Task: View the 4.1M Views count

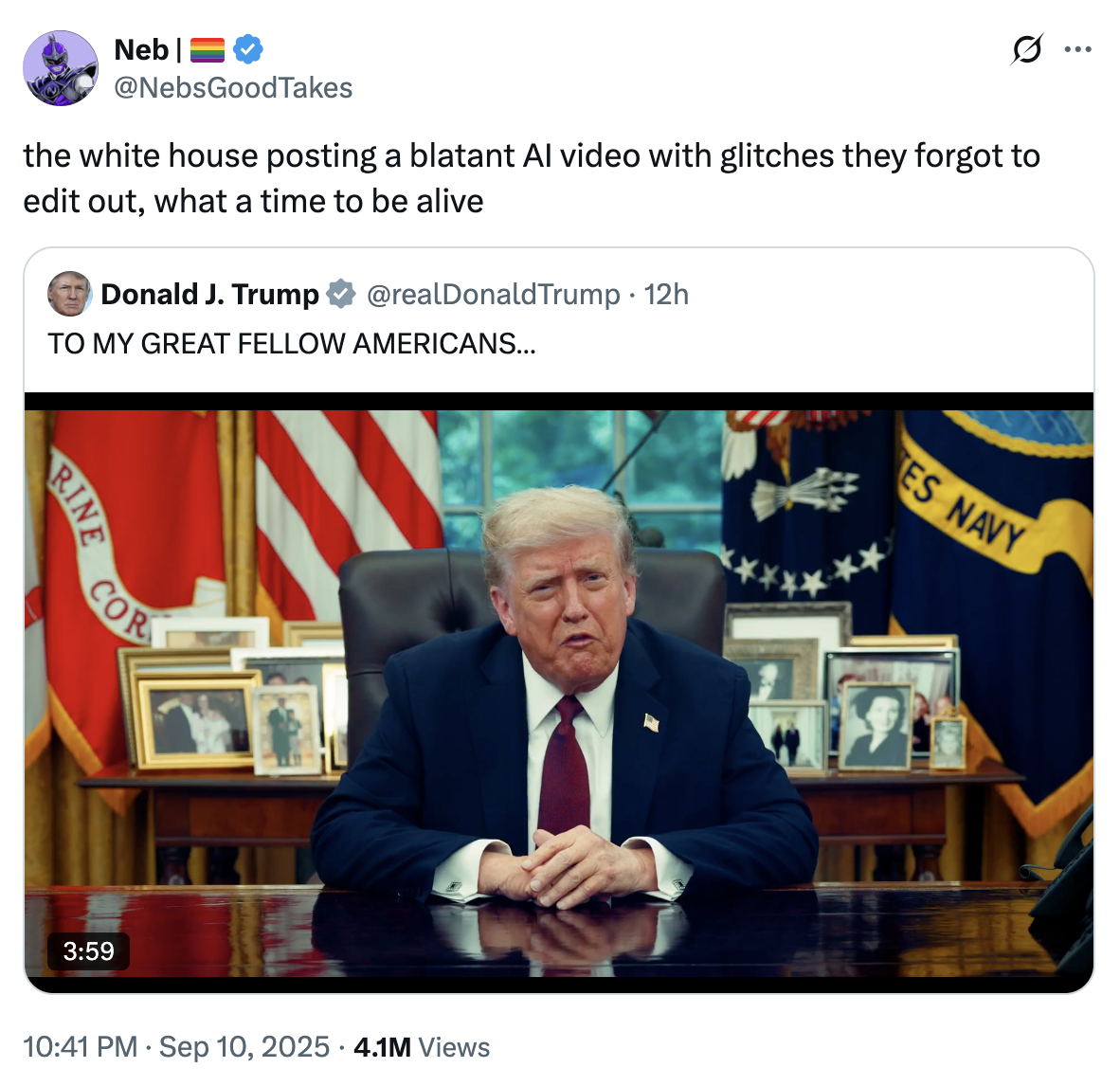Action: coord(422,1047)
